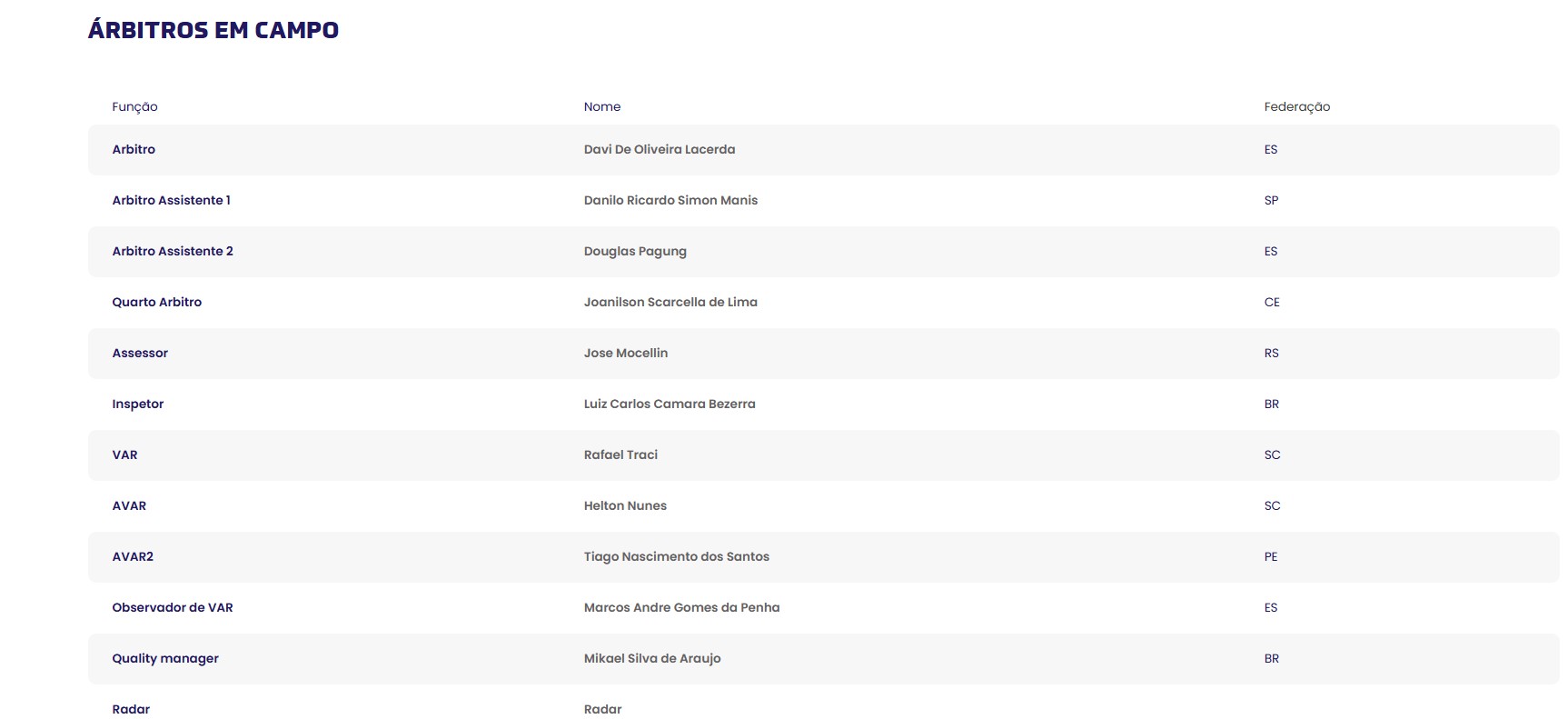Select the "VAR" function cell
The height and width of the screenshot is (719, 1568).
[124, 454]
